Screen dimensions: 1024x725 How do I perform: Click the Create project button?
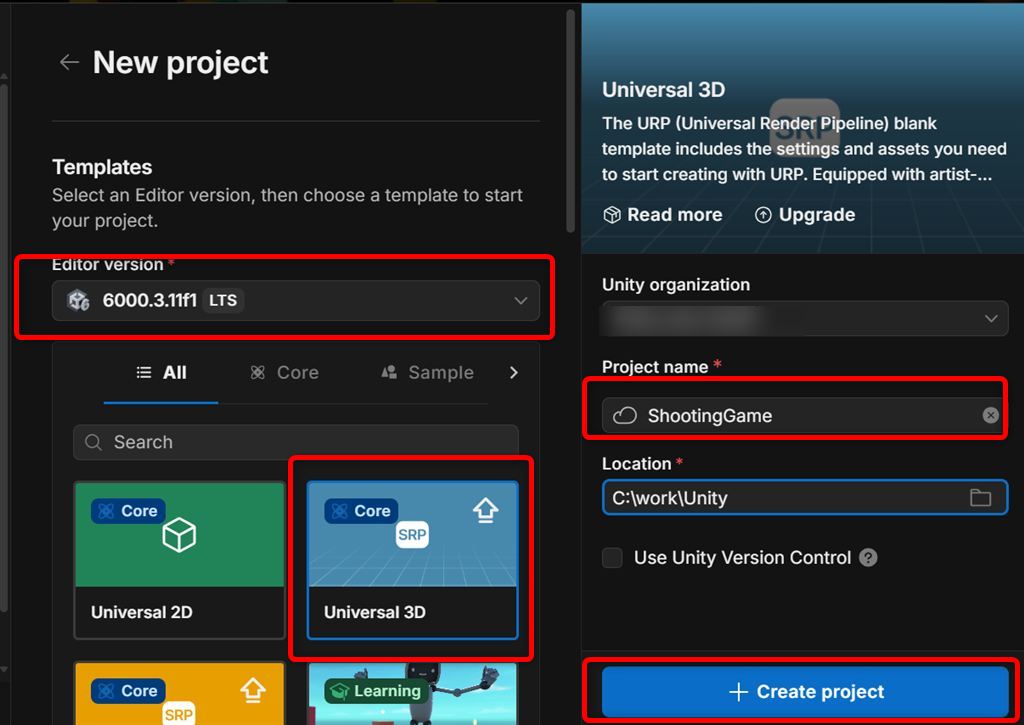[x=805, y=692]
